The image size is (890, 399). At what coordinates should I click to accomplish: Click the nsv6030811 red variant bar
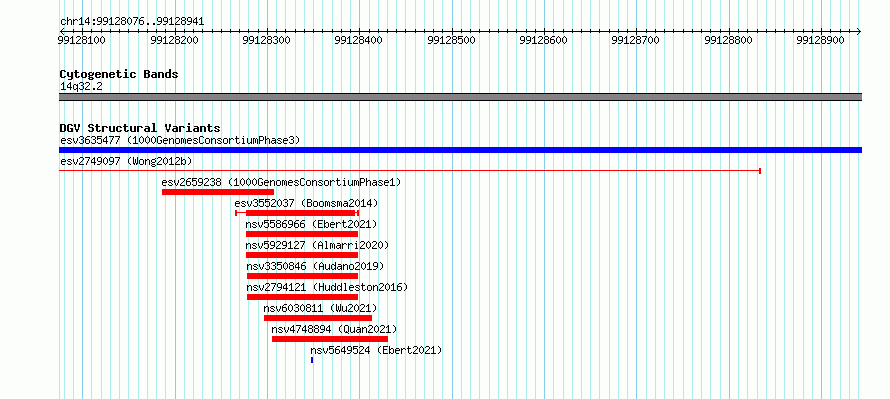pyautogui.click(x=318, y=318)
